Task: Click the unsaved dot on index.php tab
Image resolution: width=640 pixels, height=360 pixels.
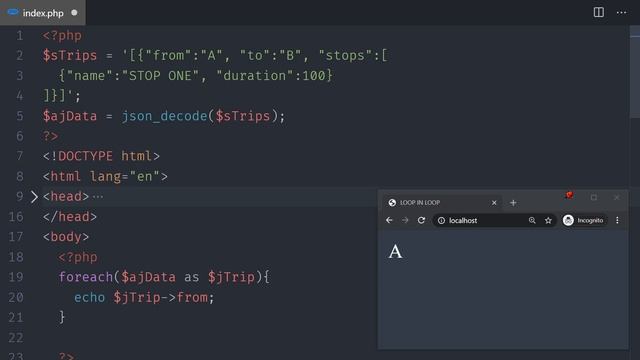Action: 74,13
